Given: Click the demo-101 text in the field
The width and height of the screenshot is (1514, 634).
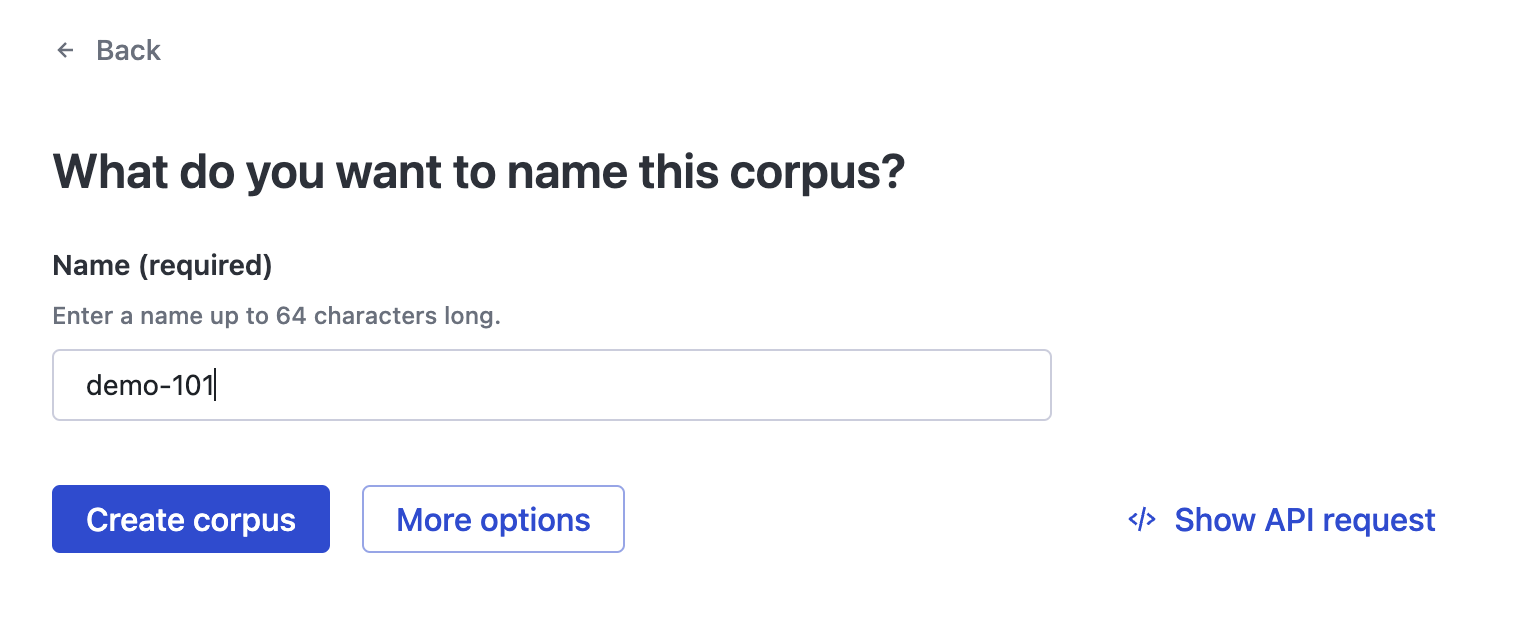Looking at the screenshot, I should (x=150, y=385).
